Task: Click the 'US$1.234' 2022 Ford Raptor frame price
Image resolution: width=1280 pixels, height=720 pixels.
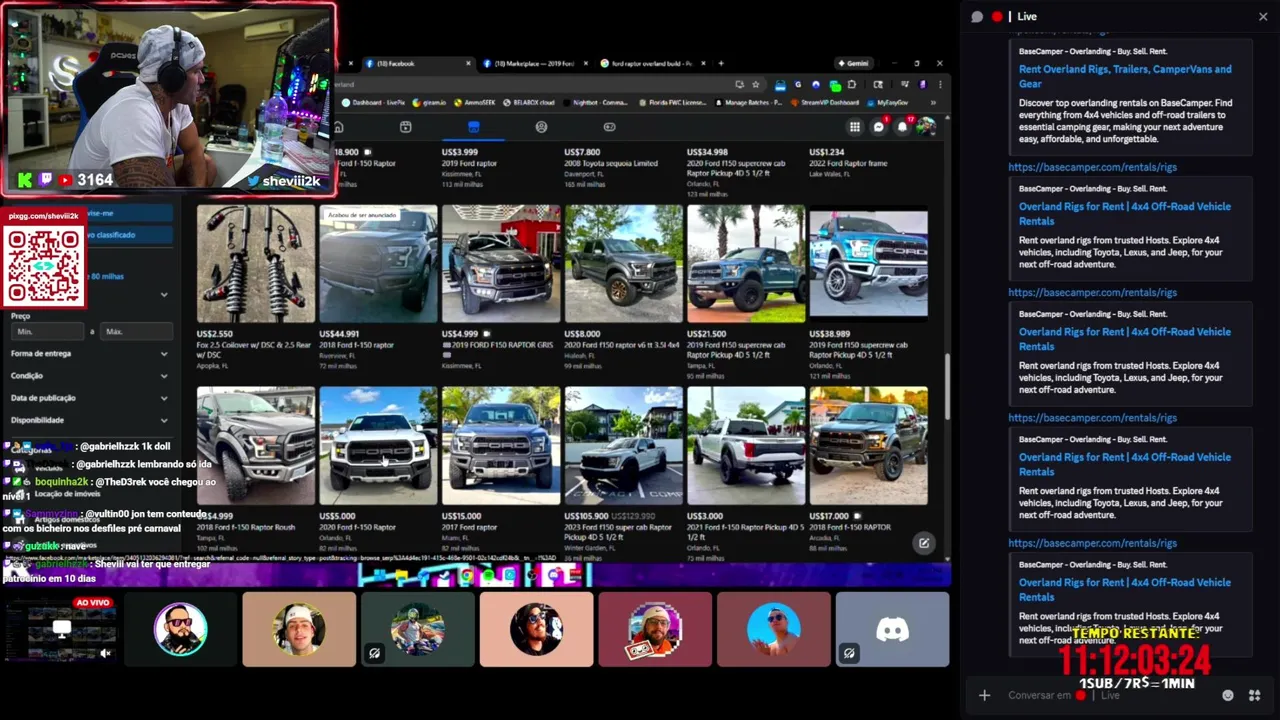Action: [x=827, y=152]
